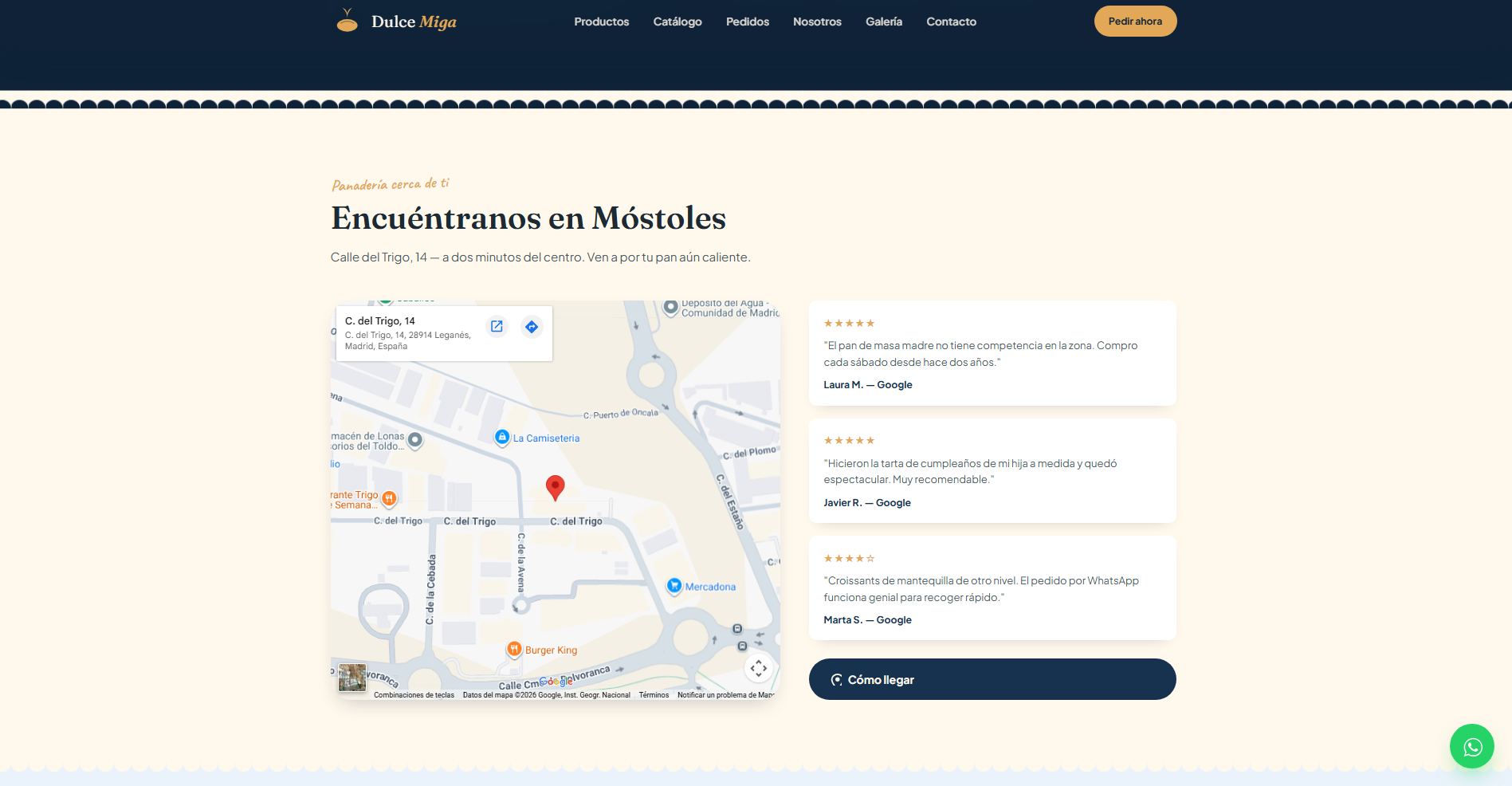Open the Productos menu item

(x=601, y=22)
